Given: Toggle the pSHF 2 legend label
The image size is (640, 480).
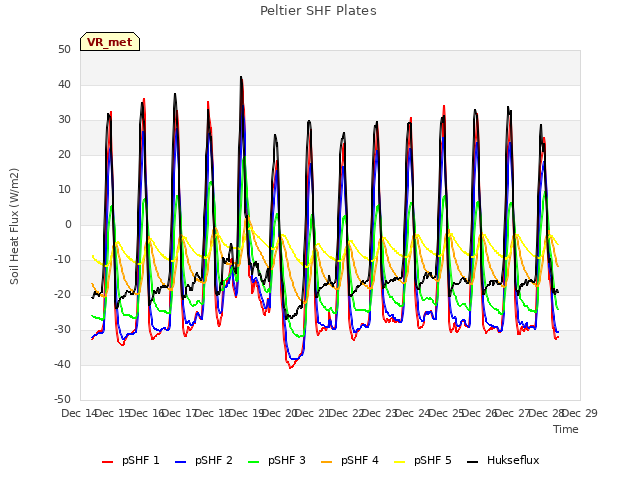Looking at the screenshot, I should (x=213, y=460).
